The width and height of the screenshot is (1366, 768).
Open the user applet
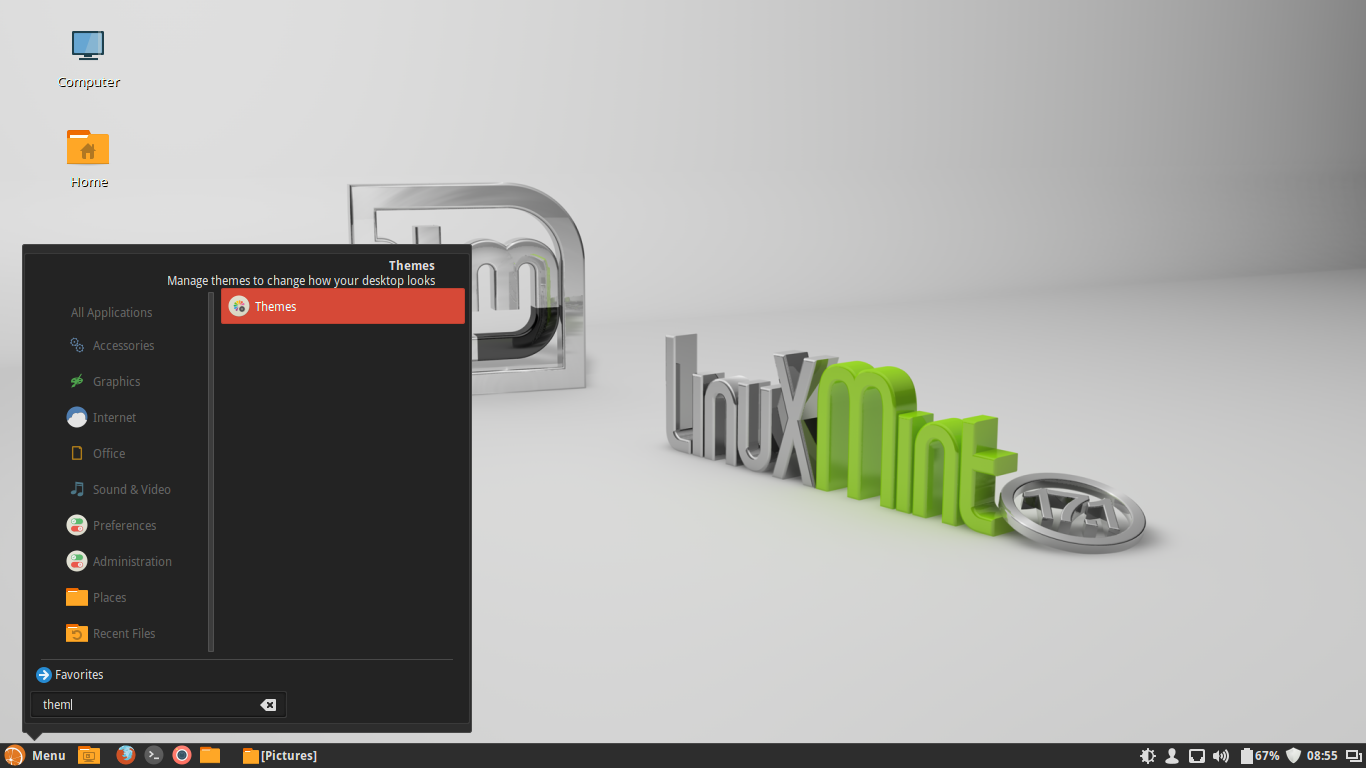tap(1172, 756)
